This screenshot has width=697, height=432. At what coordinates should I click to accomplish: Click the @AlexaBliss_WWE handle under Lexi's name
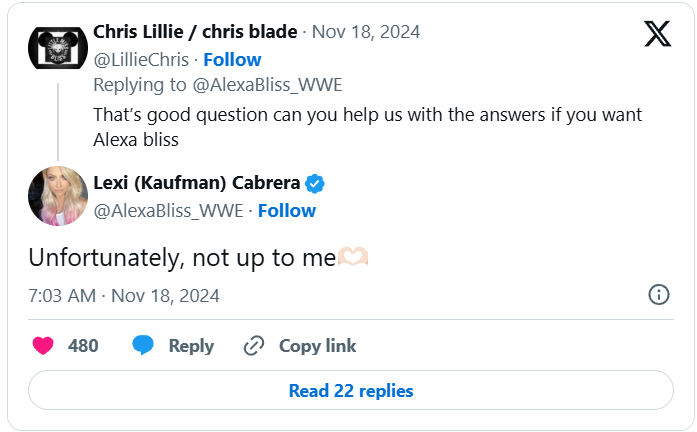tap(169, 210)
